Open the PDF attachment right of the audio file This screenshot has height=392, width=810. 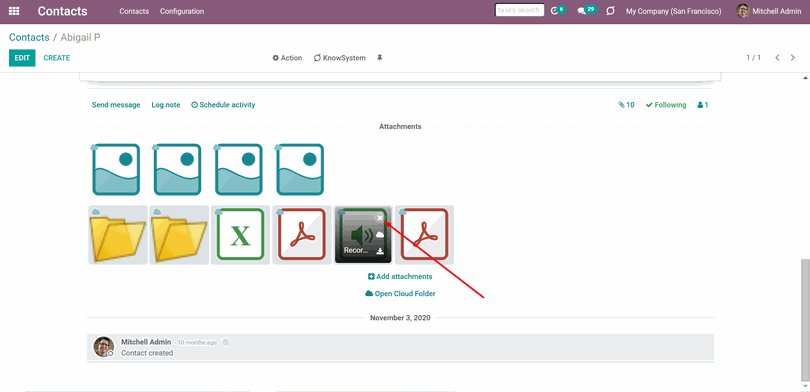425,234
